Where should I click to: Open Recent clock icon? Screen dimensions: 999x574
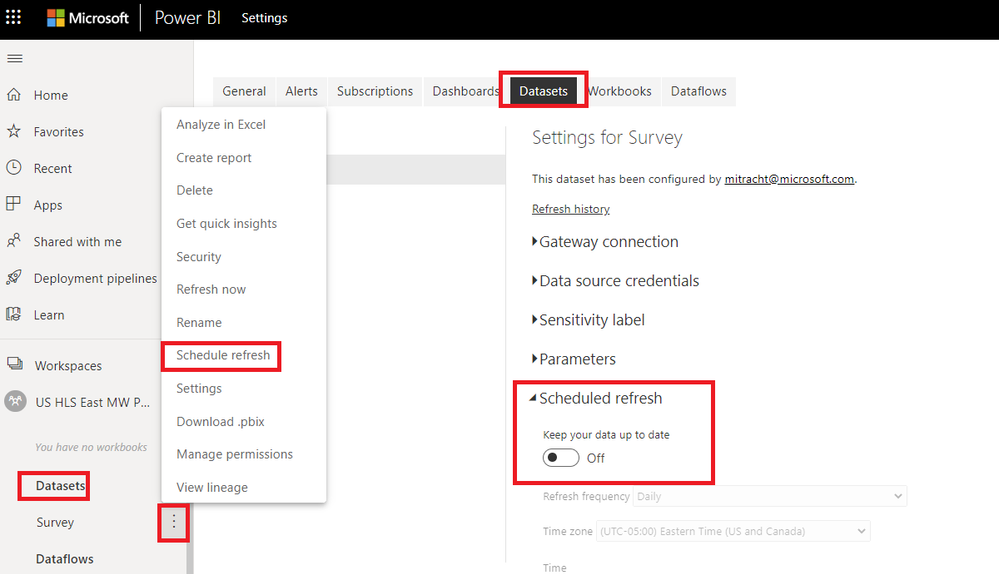pos(13,168)
